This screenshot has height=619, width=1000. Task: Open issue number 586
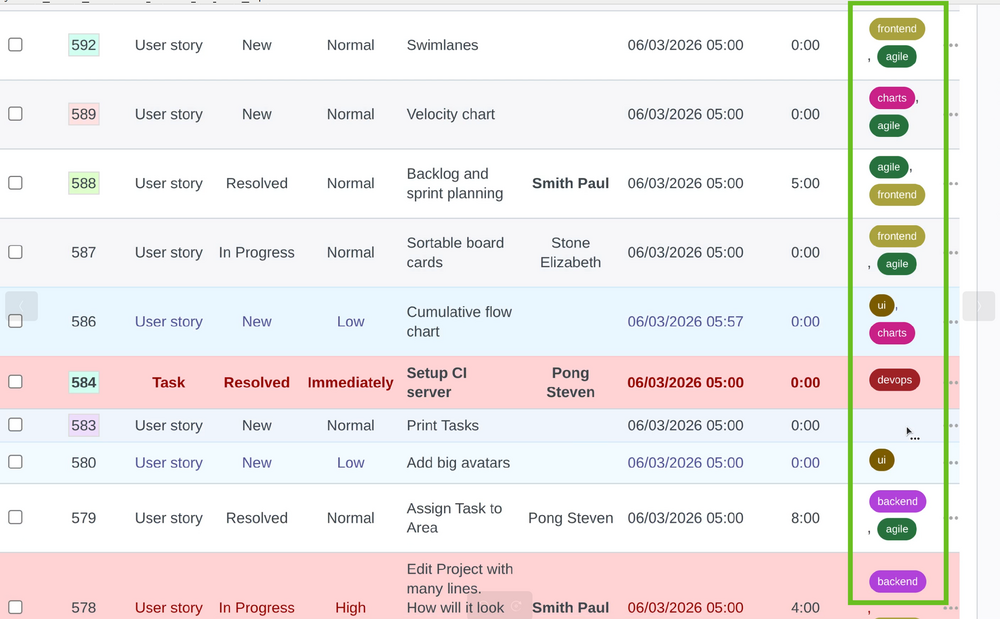(84, 322)
